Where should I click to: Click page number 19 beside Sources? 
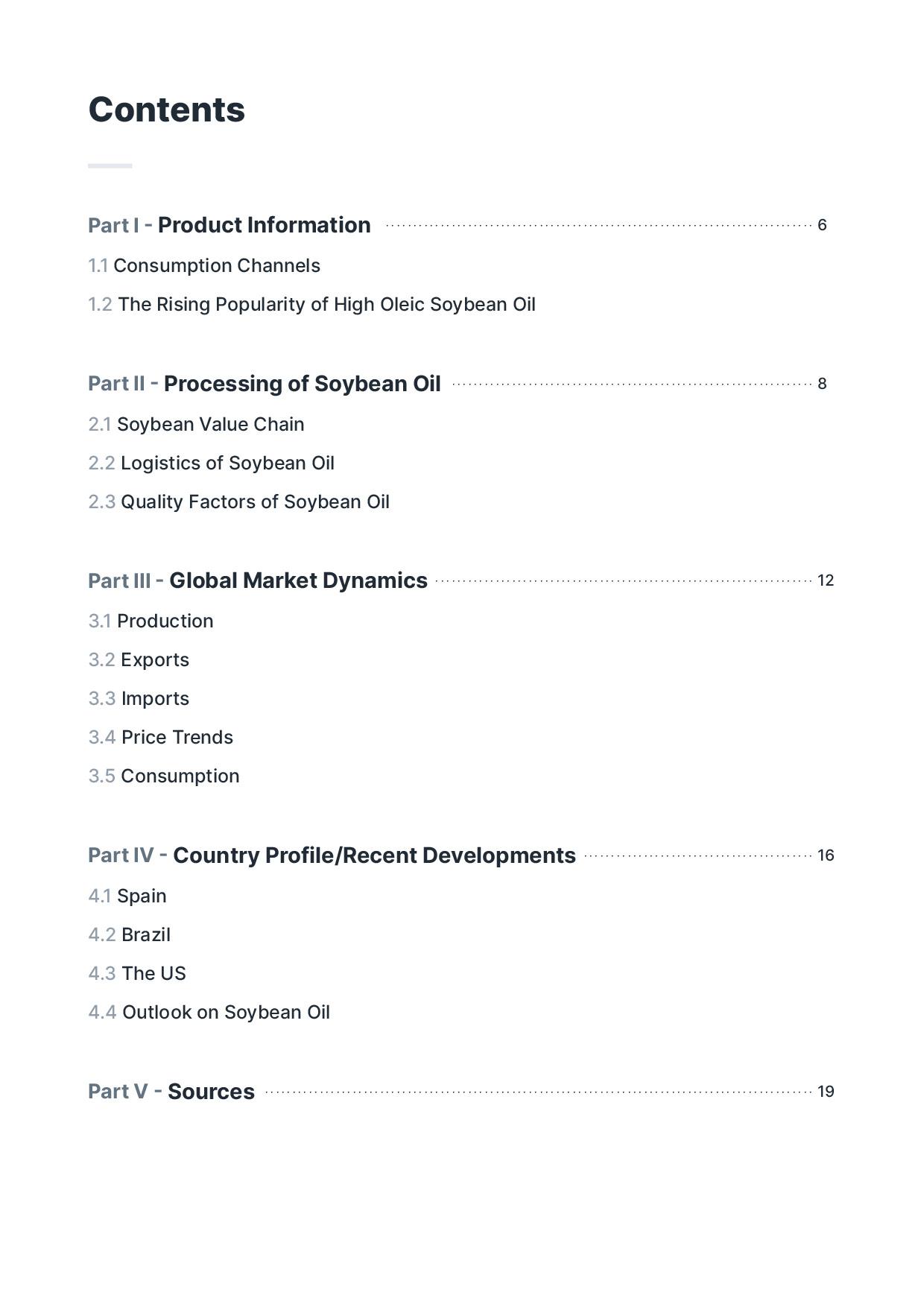click(826, 1092)
